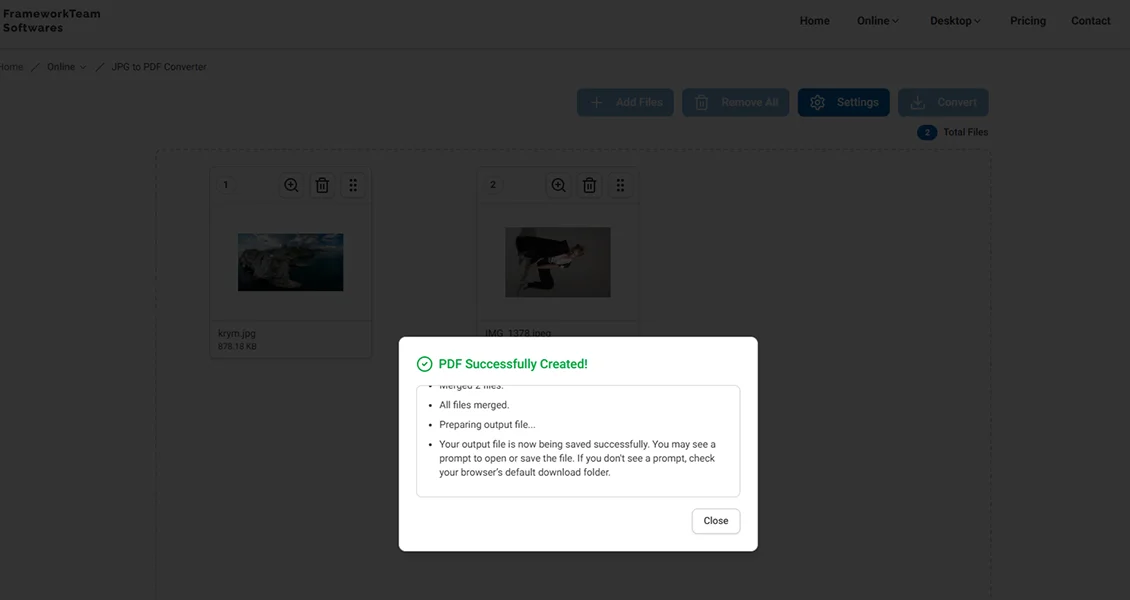Expand the Online navigation dropdown
The width and height of the screenshot is (1130, 600).
pos(878,21)
